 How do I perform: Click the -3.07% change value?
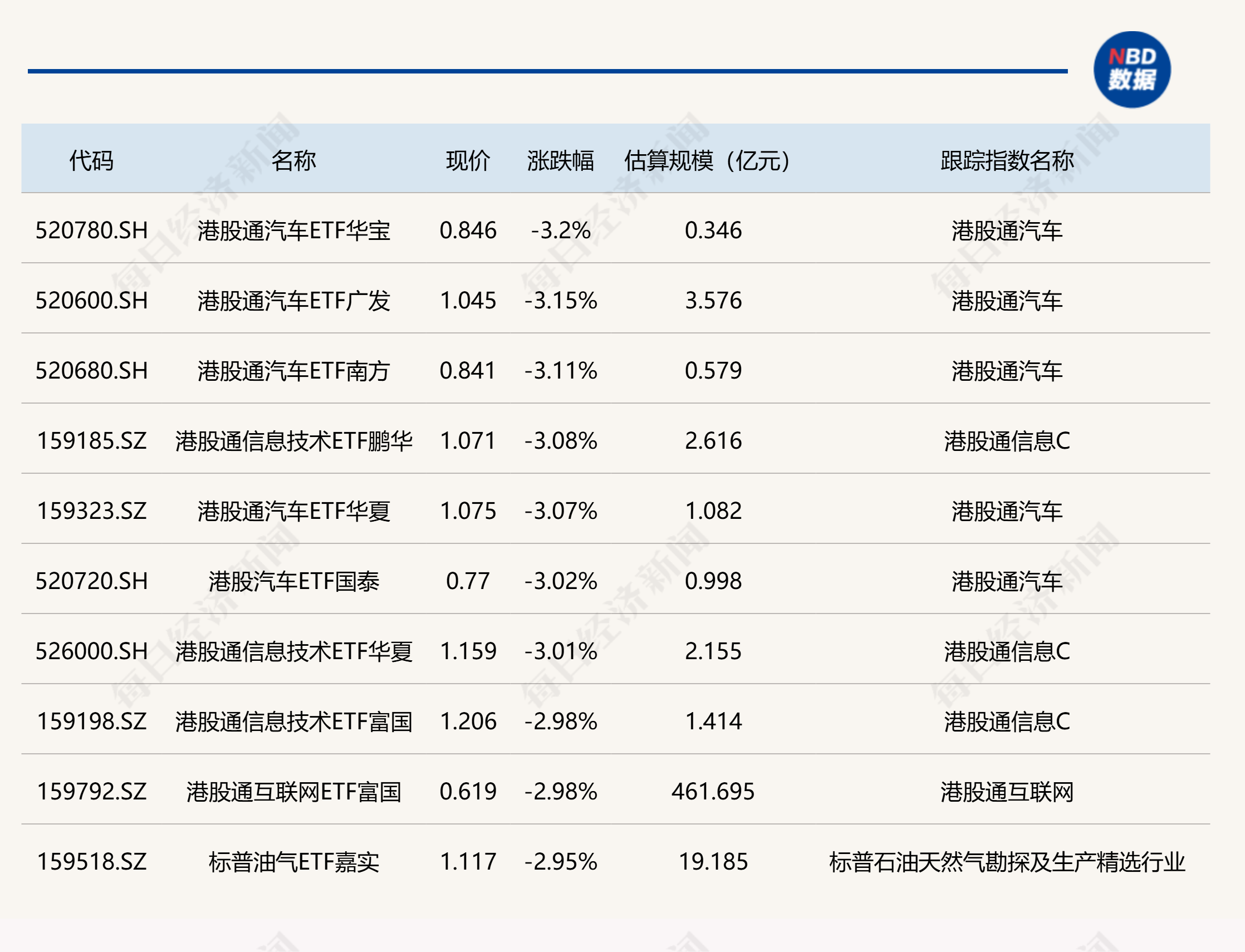pos(561,511)
